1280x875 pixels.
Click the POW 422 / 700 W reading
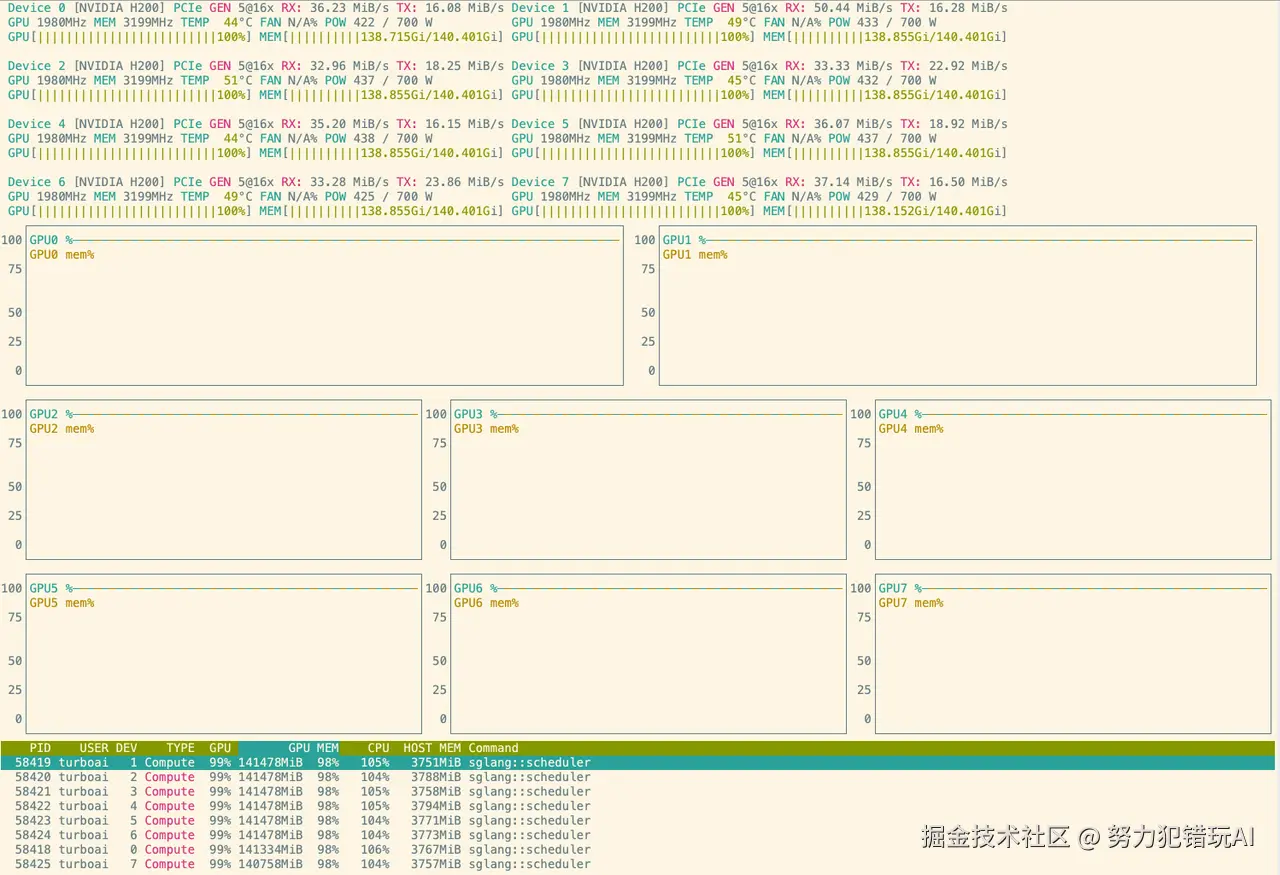379,22
